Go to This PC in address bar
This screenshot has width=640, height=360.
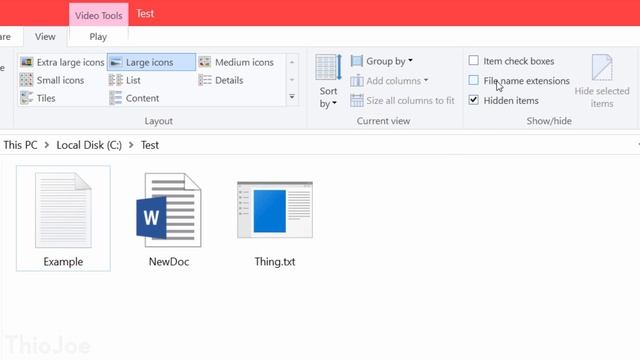click(20, 145)
